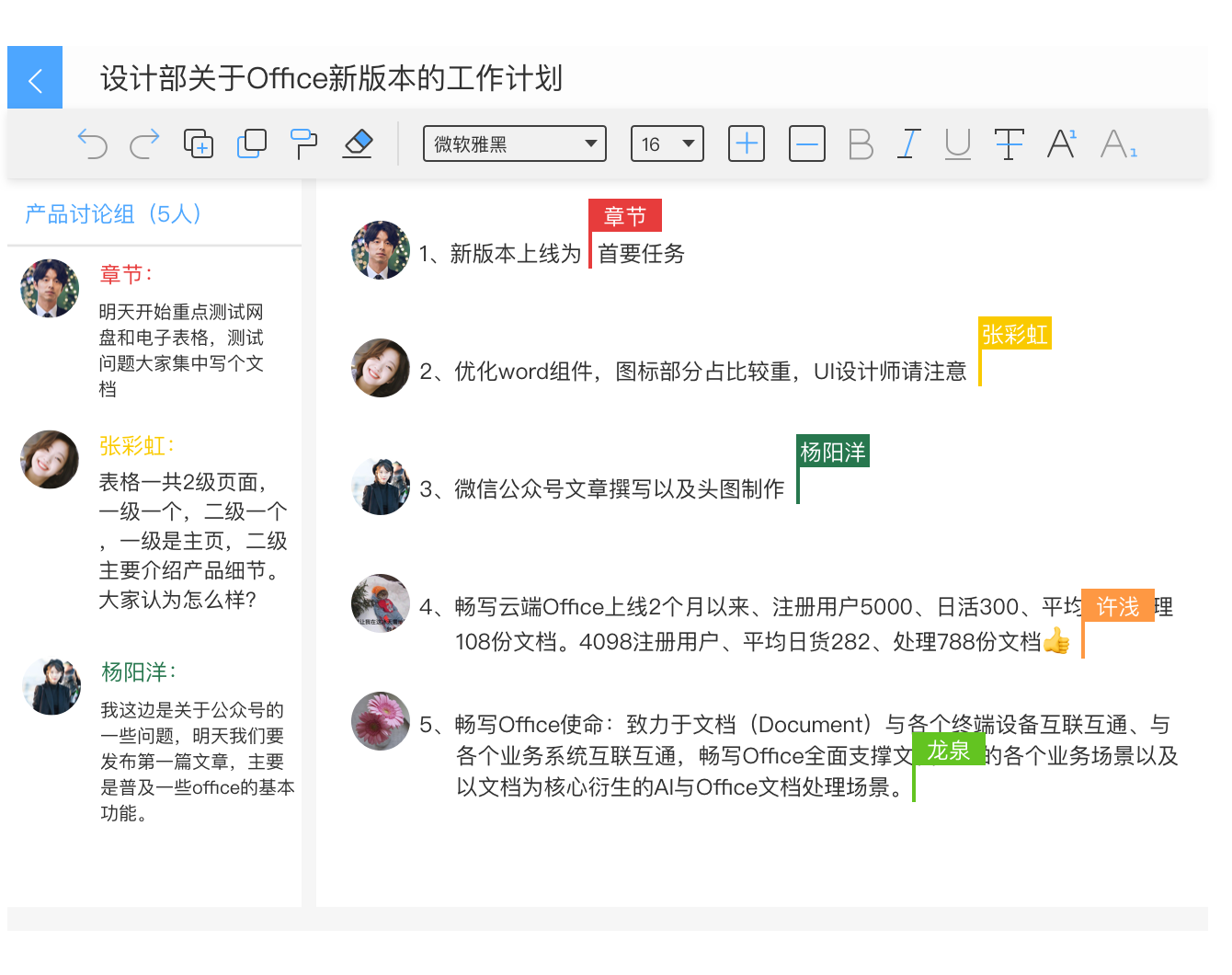Increase font size with plus button
Viewport: 1232px width, 975px height.
(x=747, y=143)
